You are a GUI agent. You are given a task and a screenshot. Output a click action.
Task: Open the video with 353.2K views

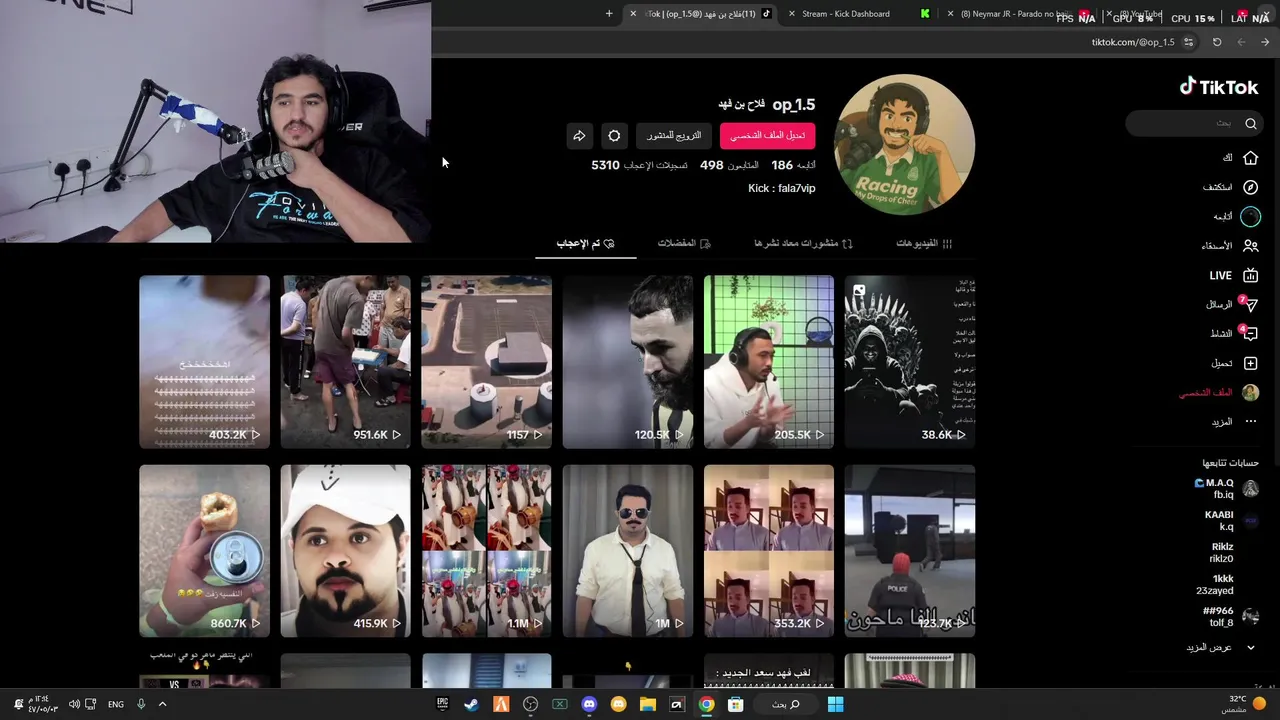click(x=769, y=551)
